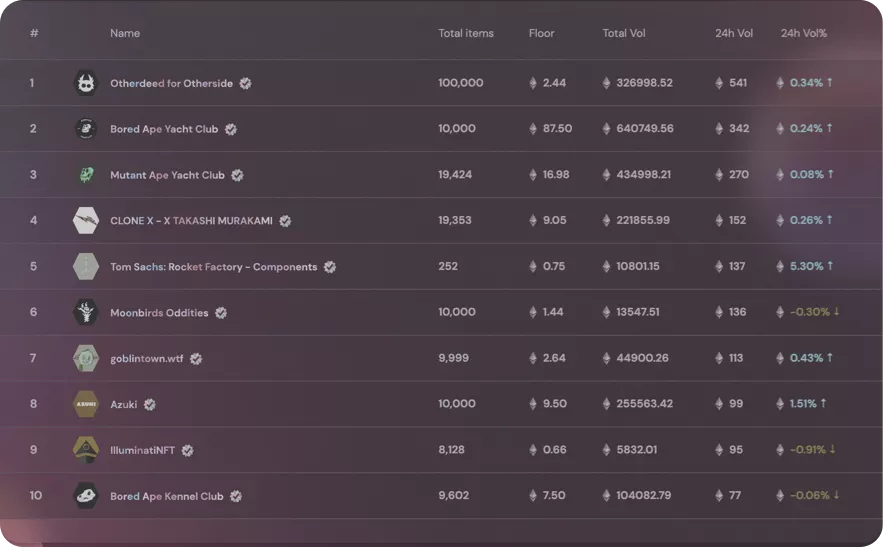Click the Name column header
The height and width of the screenshot is (547, 883).
point(125,33)
